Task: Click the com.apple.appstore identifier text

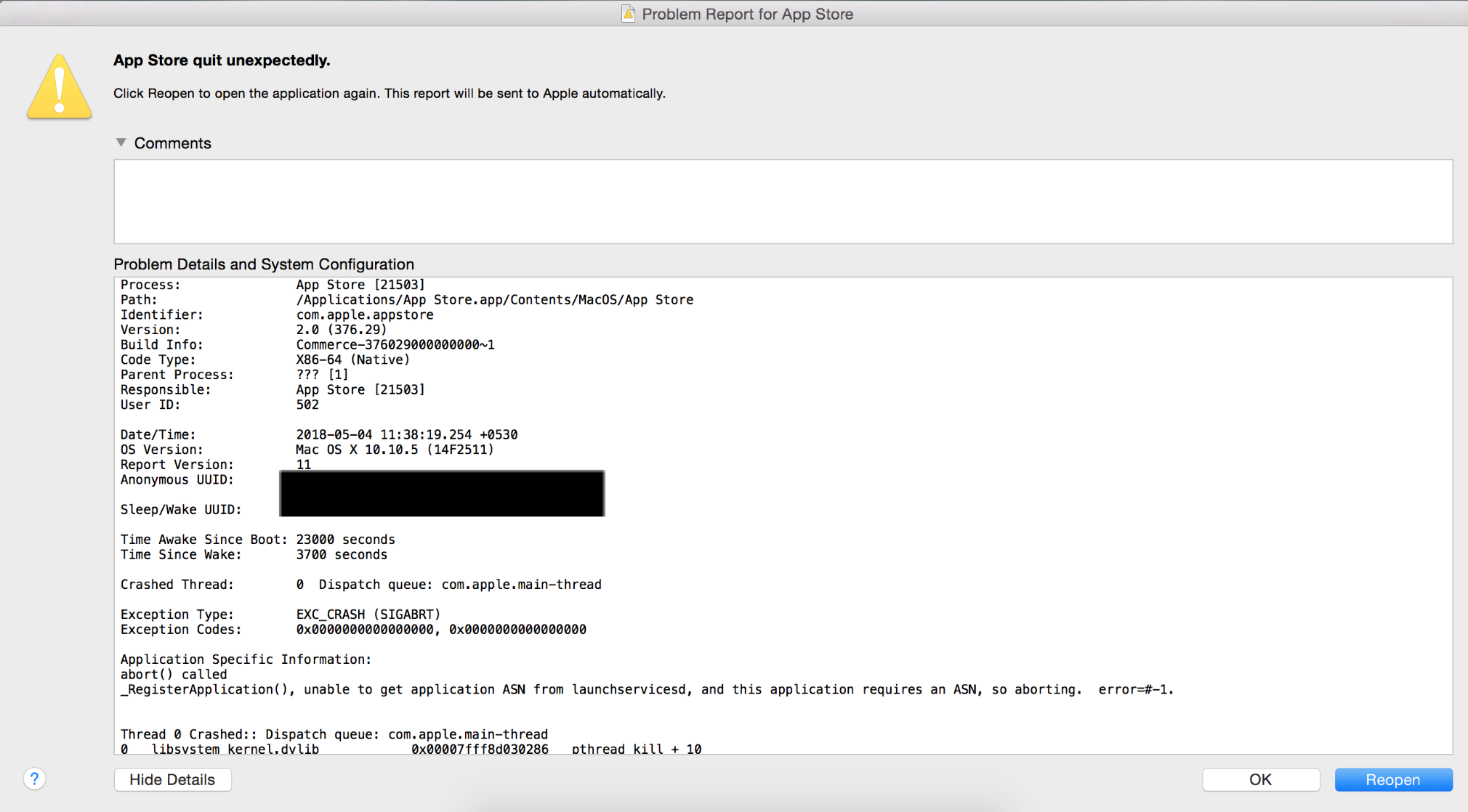Action: [x=365, y=314]
